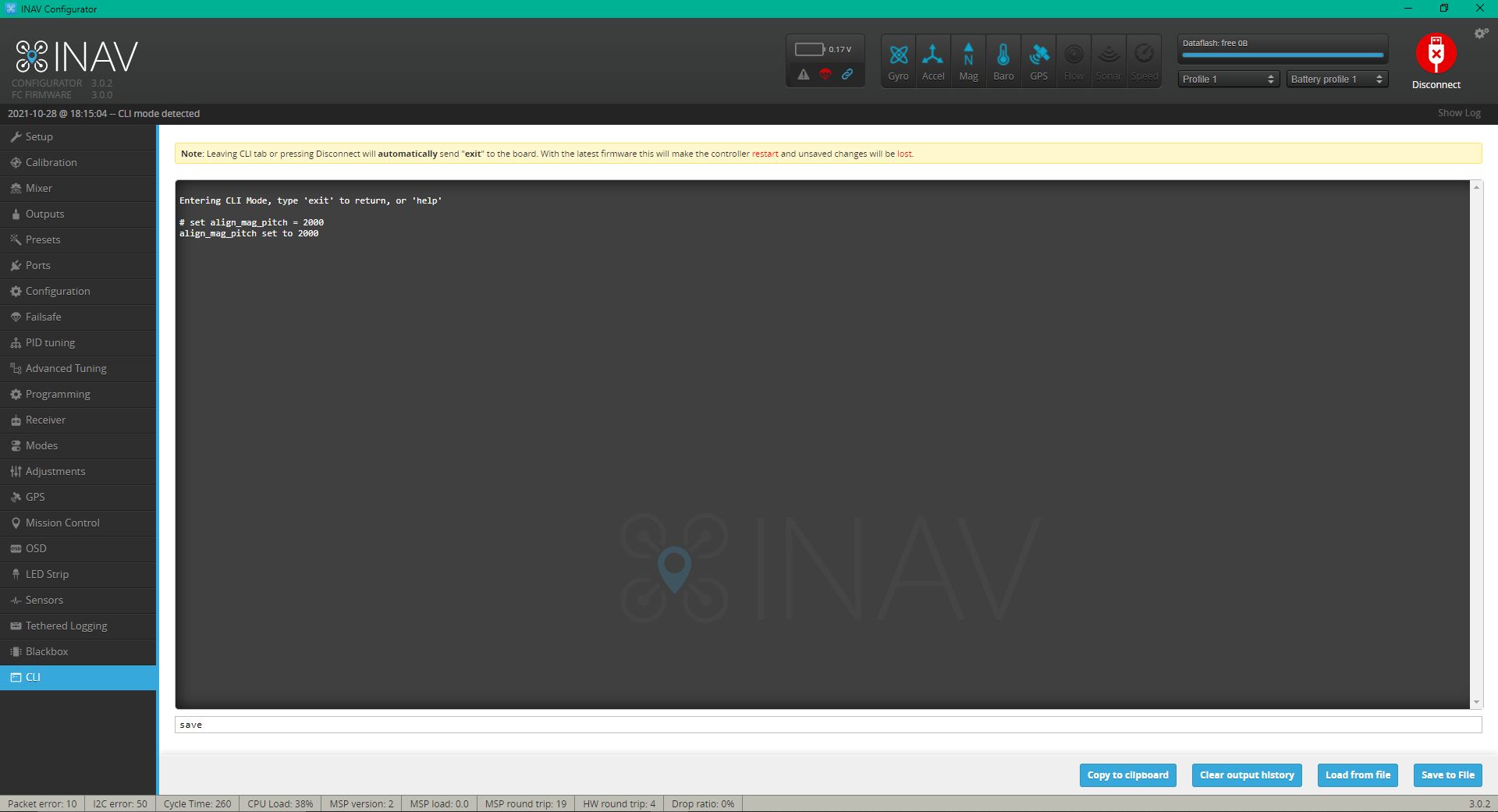Click Load from file button
This screenshot has height=812, width=1498.
click(1358, 775)
